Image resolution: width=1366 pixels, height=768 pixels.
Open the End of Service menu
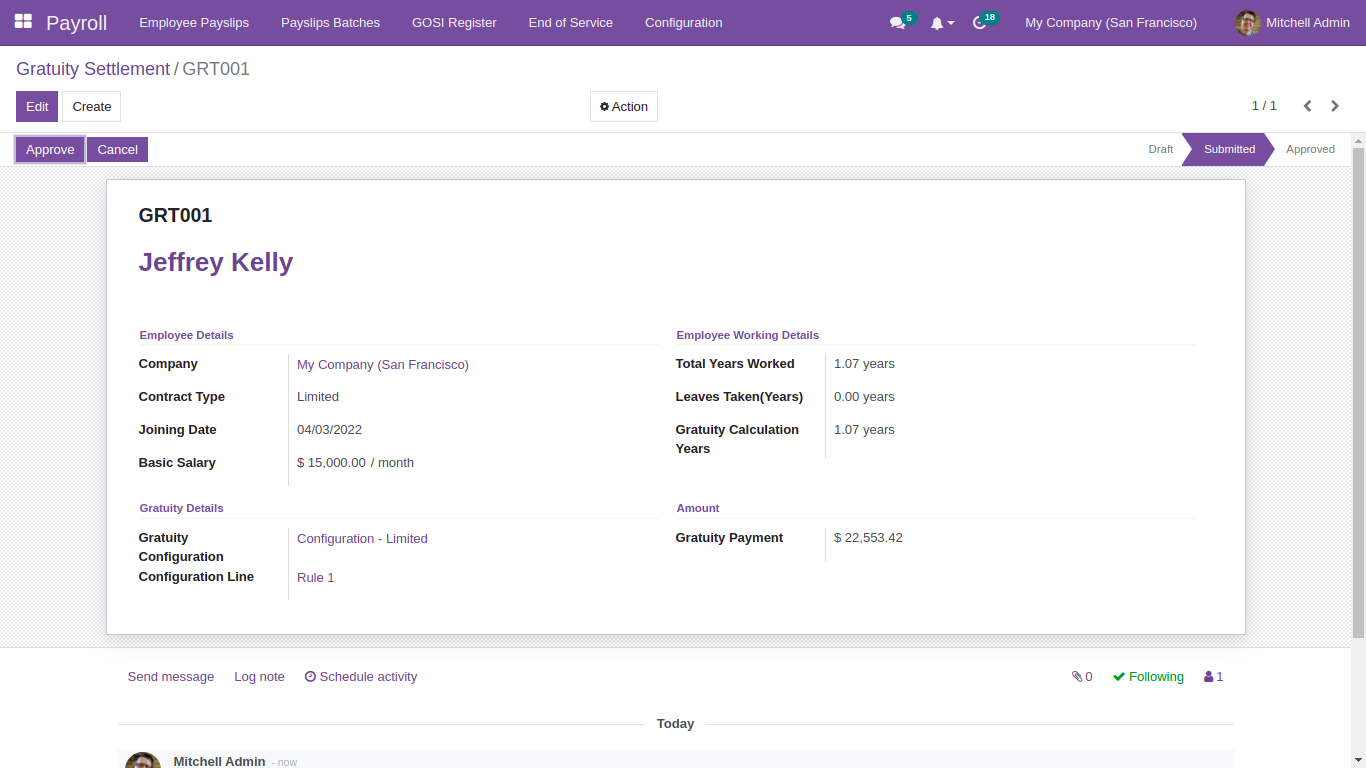570,22
